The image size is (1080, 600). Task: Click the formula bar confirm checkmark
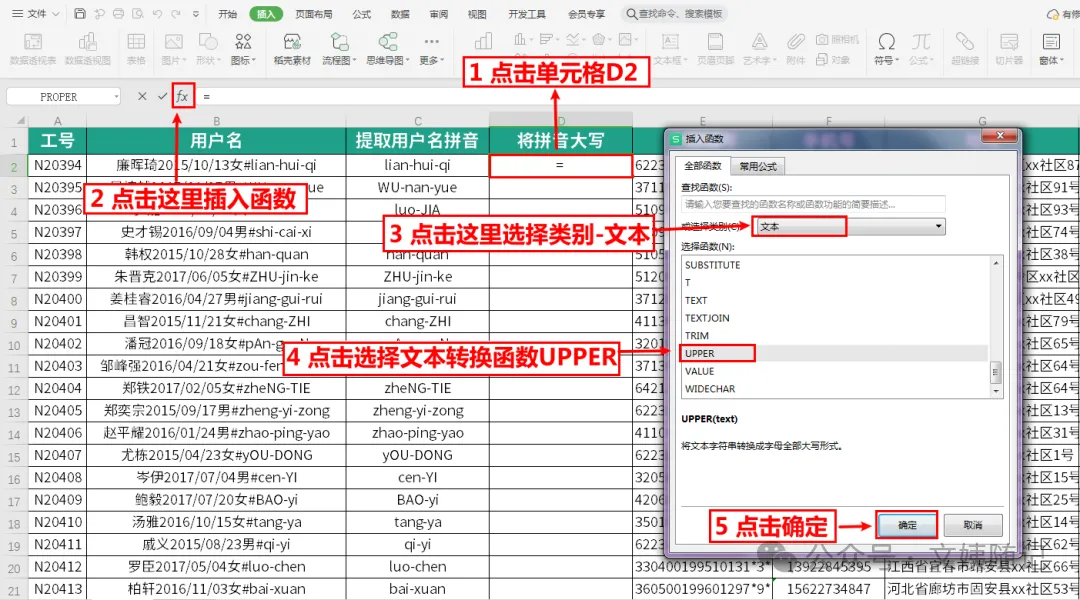coord(162,96)
